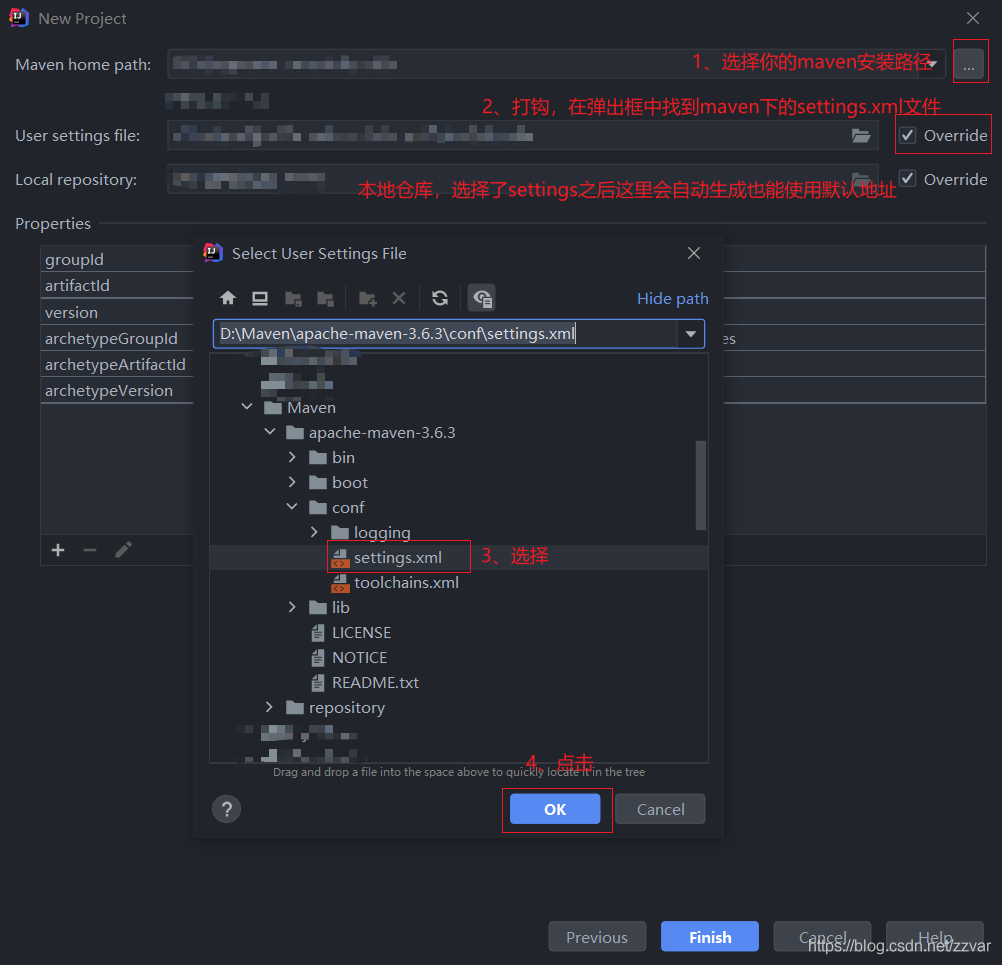Toggle Override for User settings file
The image size is (1002, 965).
(x=907, y=135)
